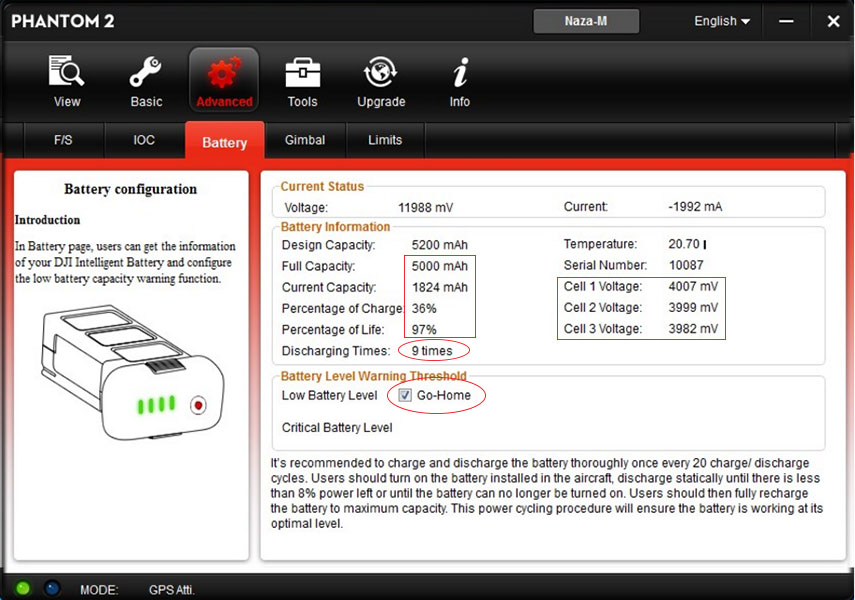855x600 pixels.
Task: Click the Cell 1 Voltage value 4007 mV
Action: (x=693, y=286)
